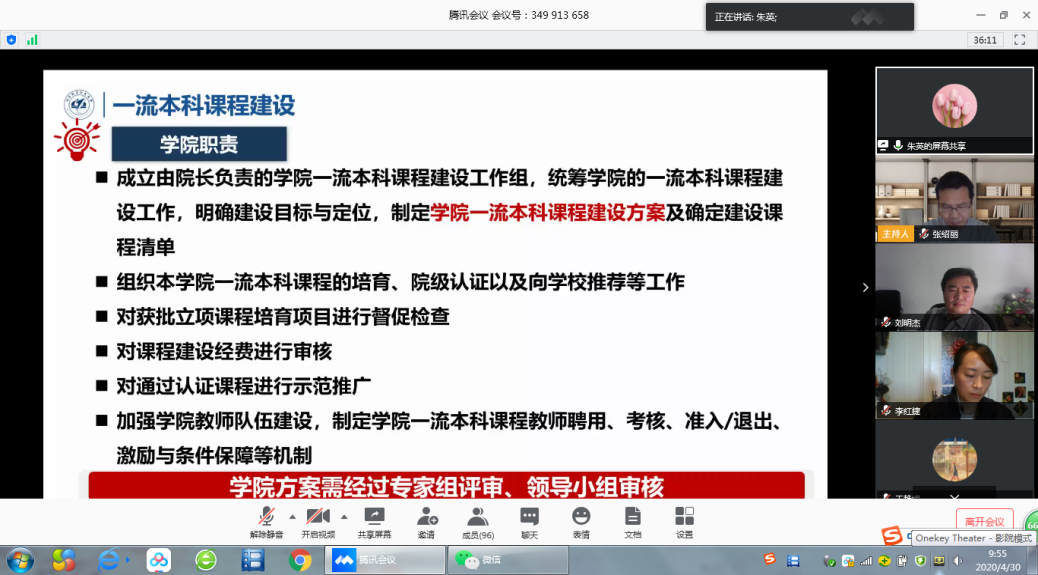Open the members list (成员 96)
This screenshot has width=1038, height=575.
478,521
